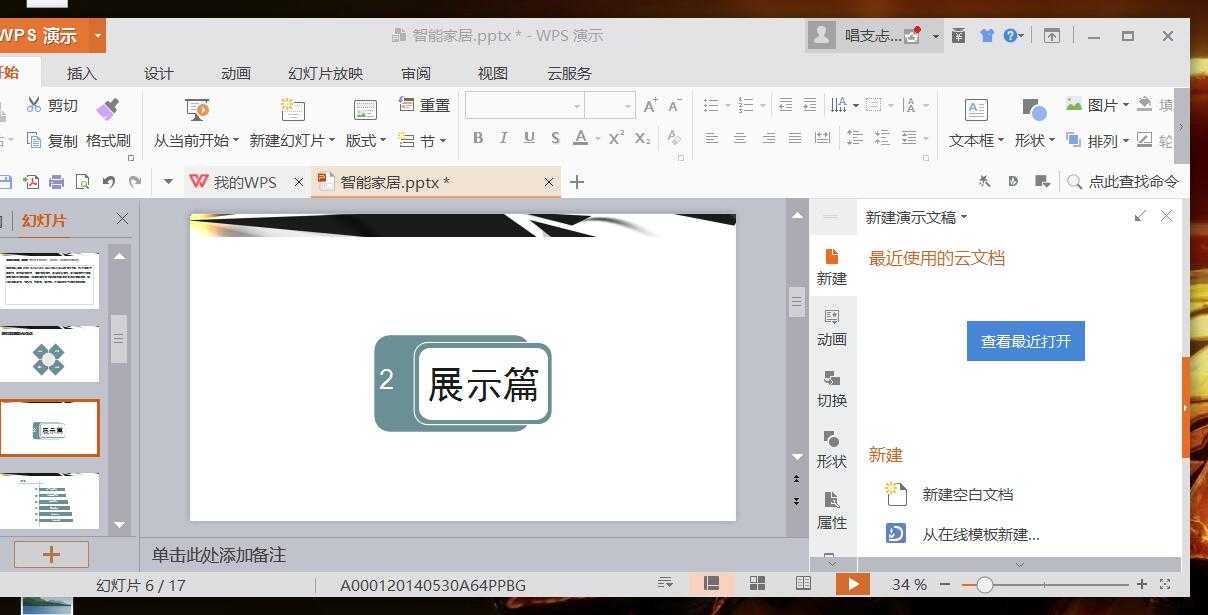1208x615 pixels.
Task: Switch to the 我的WPS document tab
Action: pos(245,182)
